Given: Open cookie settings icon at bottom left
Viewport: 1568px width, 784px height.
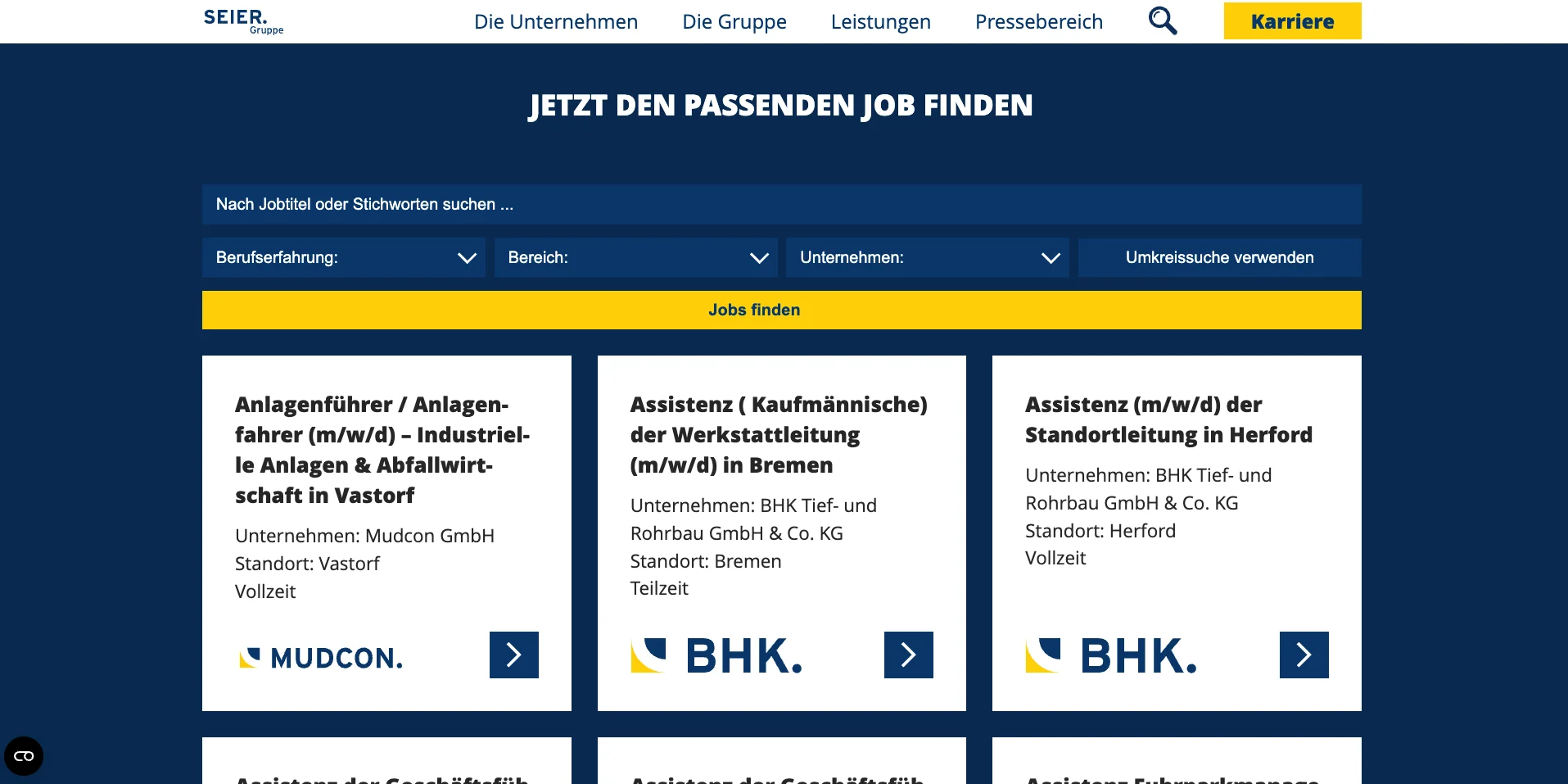Looking at the screenshot, I should 24,755.
